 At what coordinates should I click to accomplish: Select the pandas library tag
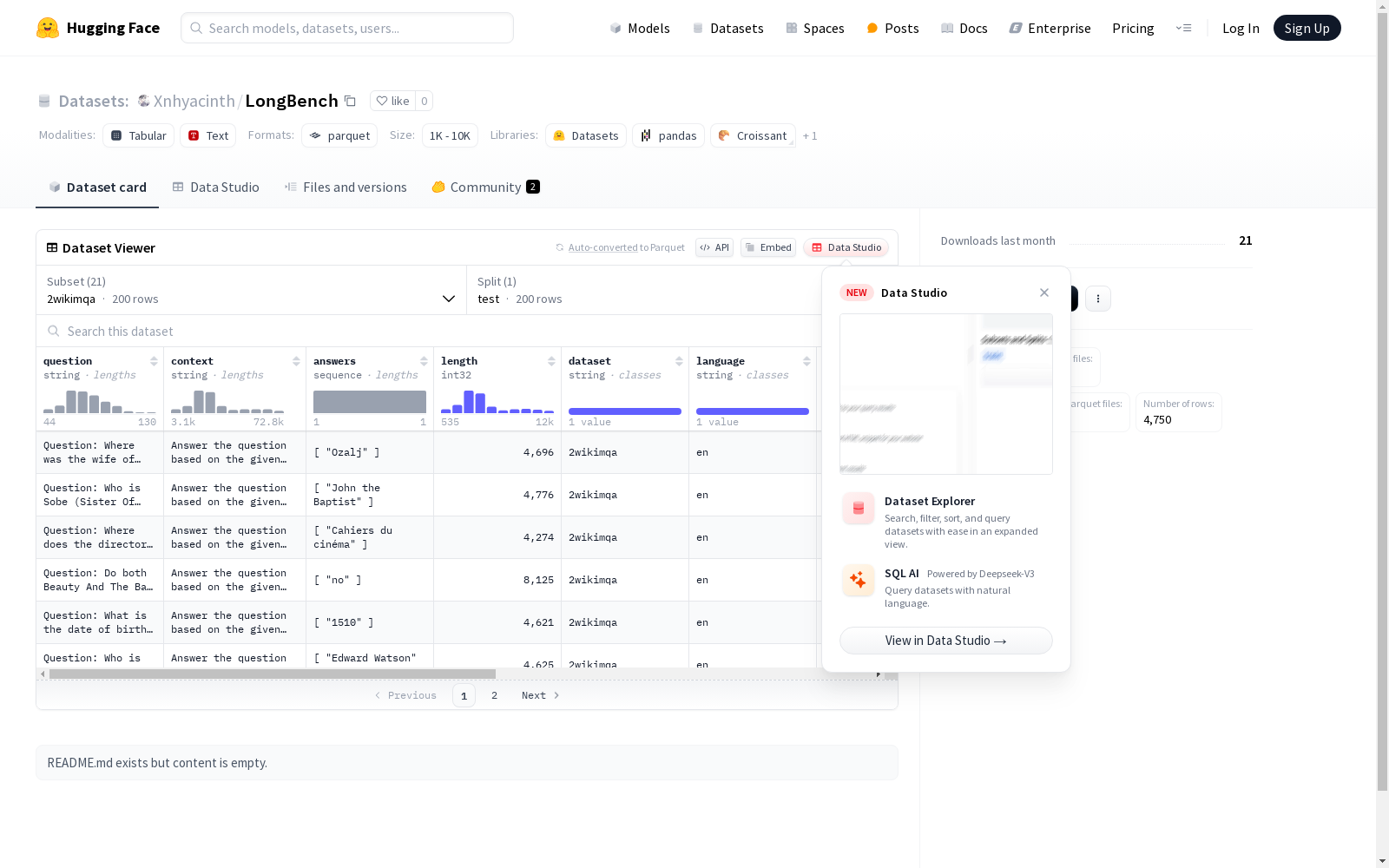[668, 135]
